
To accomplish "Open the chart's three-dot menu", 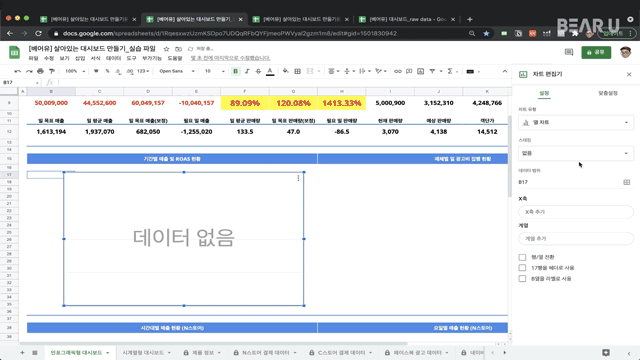I will coord(298,178).
